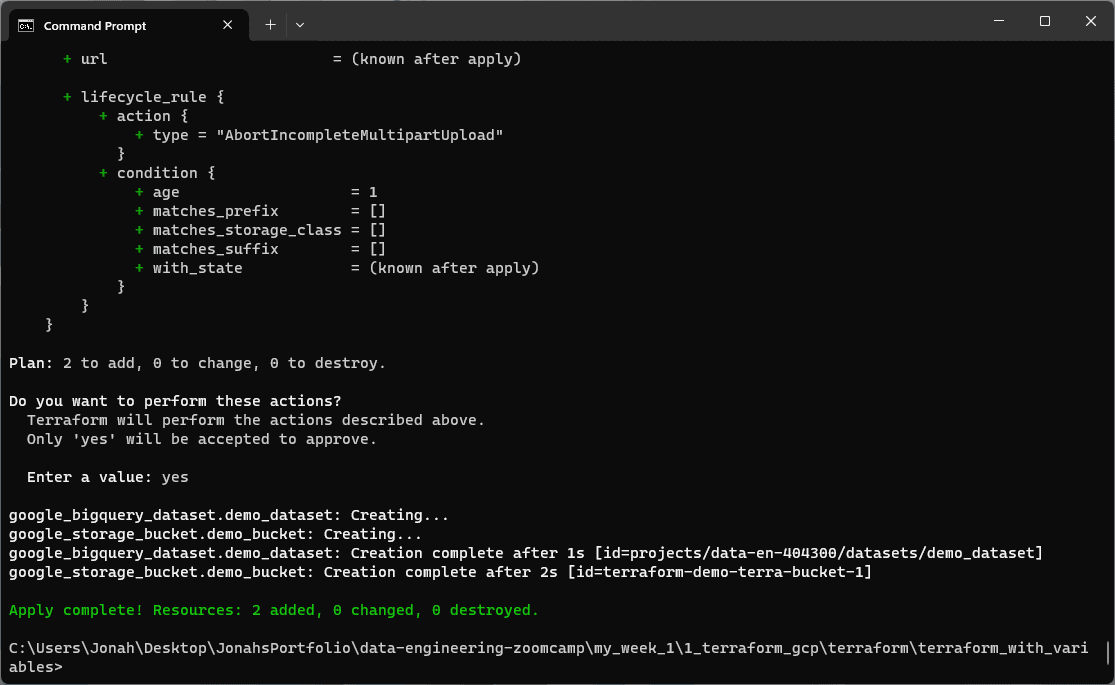Click 'matches_storage_class' attribute text
This screenshot has width=1115, height=685.
[x=247, y=230]
